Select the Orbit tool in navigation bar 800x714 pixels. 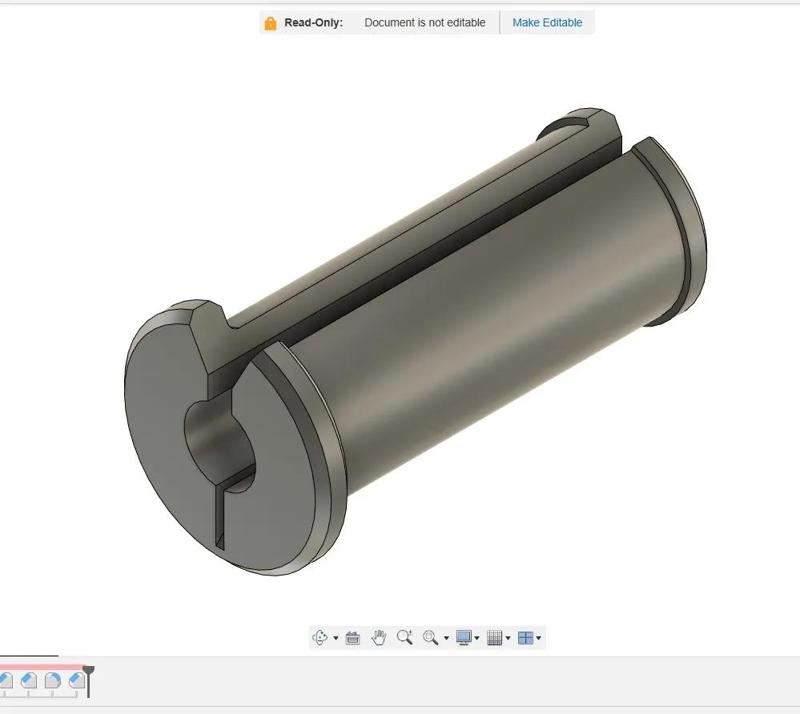click(320, 637)
